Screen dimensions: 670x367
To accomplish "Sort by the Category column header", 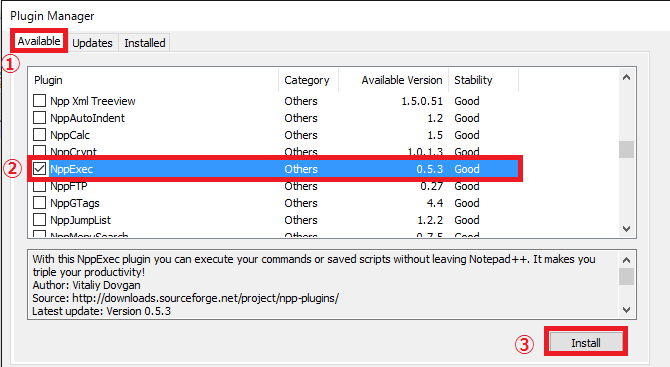I will coord(309,80).
